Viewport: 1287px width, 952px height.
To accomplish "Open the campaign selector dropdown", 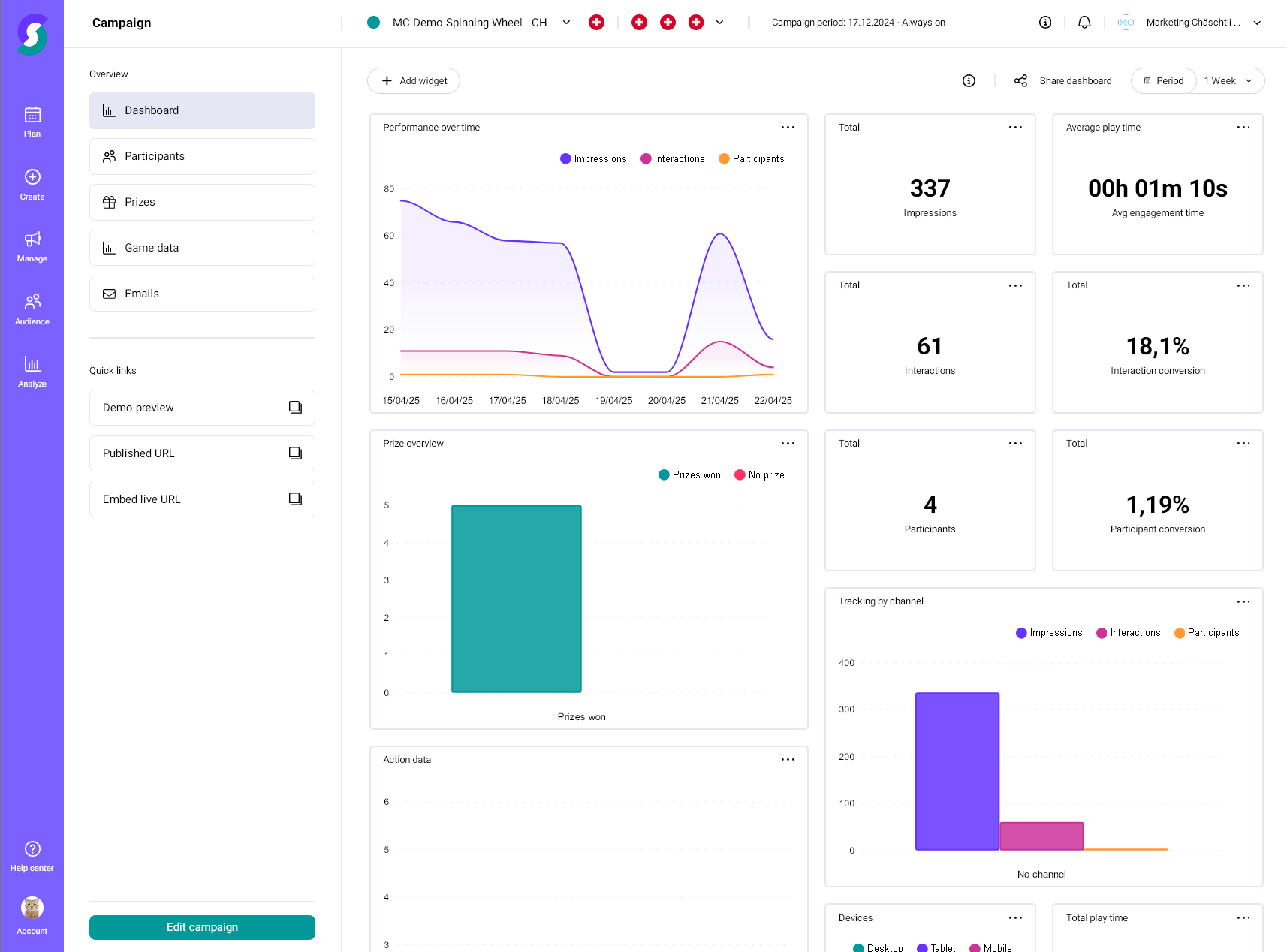I will pos(566,22).
